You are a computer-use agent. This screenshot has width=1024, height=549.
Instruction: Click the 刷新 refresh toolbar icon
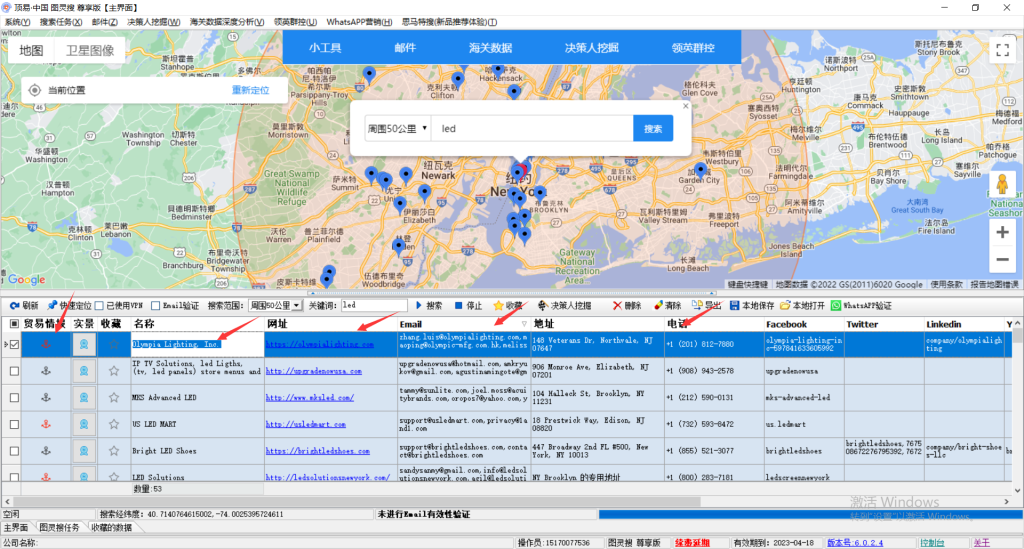tap(14, 305)
